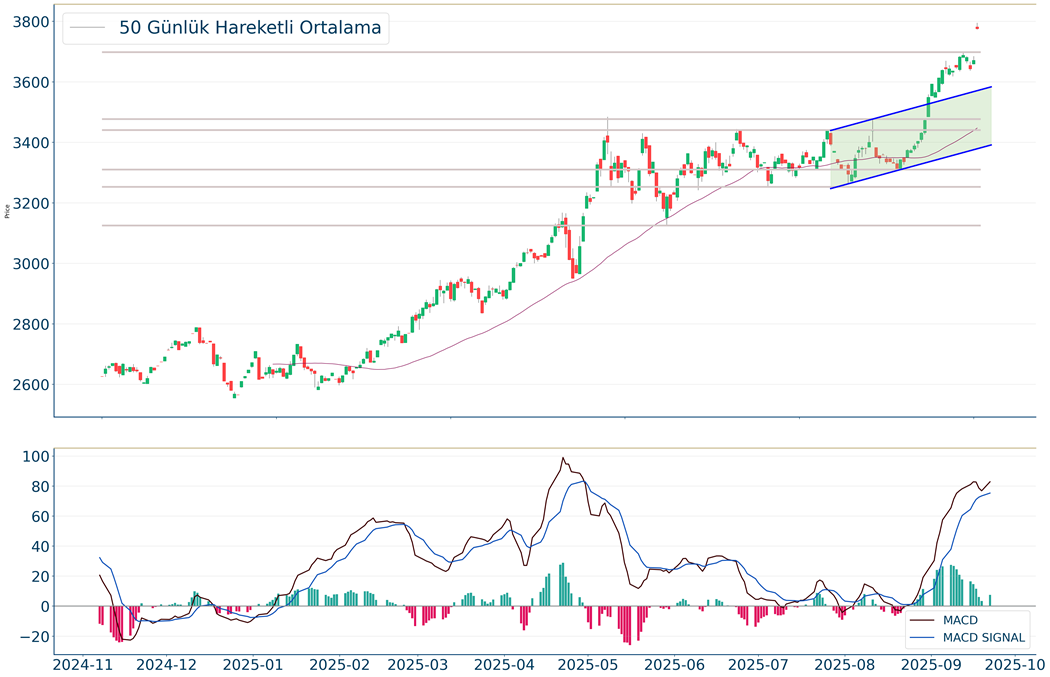Click the -20 tick on MACD axis
Image resolution: width=1050 pixels, height=677 pixels.
(36, 636)
